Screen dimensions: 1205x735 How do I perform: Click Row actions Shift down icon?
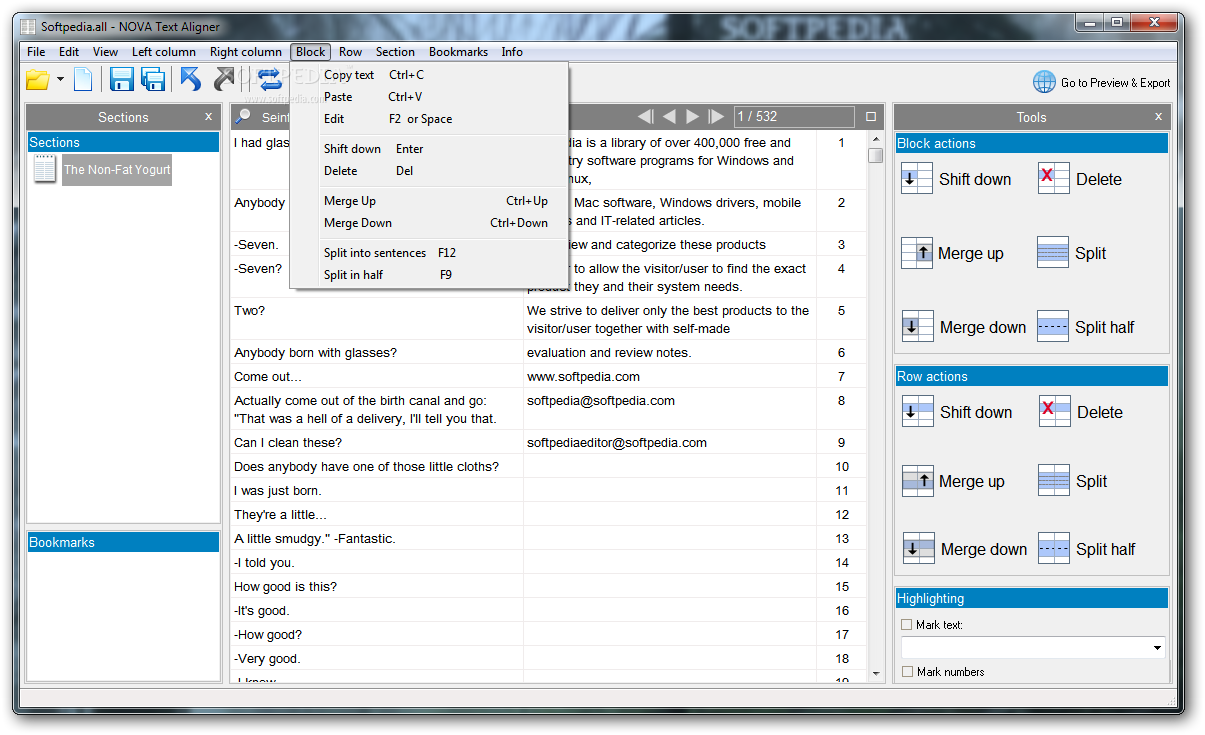(x=918, y=411)
